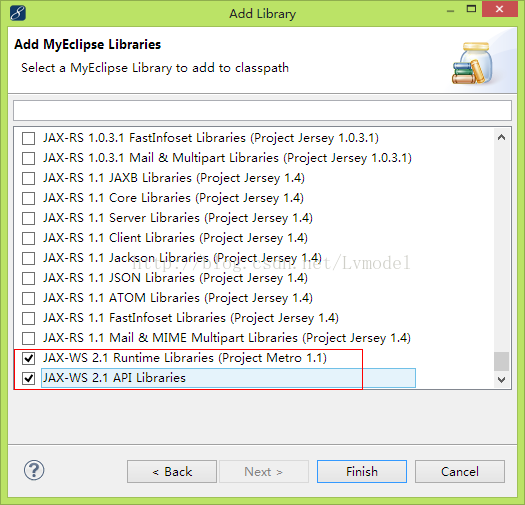Select 'JAX-RS 1.1 JAXB Libraries (Project Jersey 1.4)' row text
Image resolution: width=525 pixels, height=505 pixels.
pyautogui.click(x=174, y=178)
